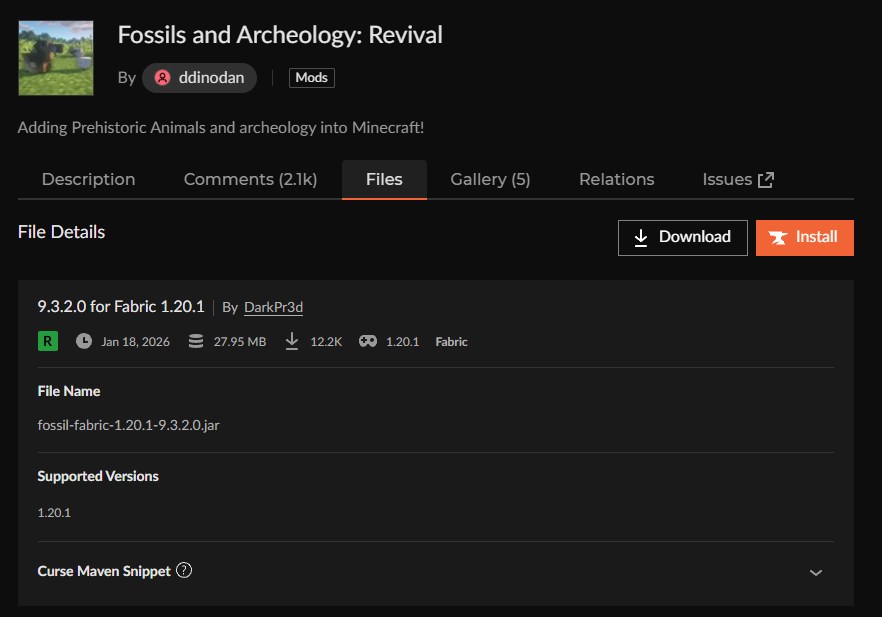This screenshot has width=882, height=617.
Task: Click the orange Install button
Action: point(804,237)
